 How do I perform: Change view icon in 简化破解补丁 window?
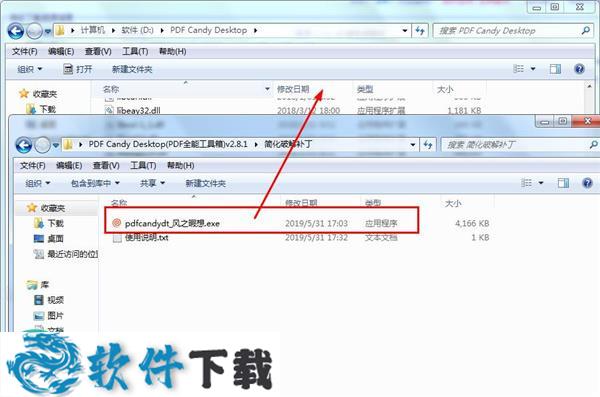coord(527,183)
